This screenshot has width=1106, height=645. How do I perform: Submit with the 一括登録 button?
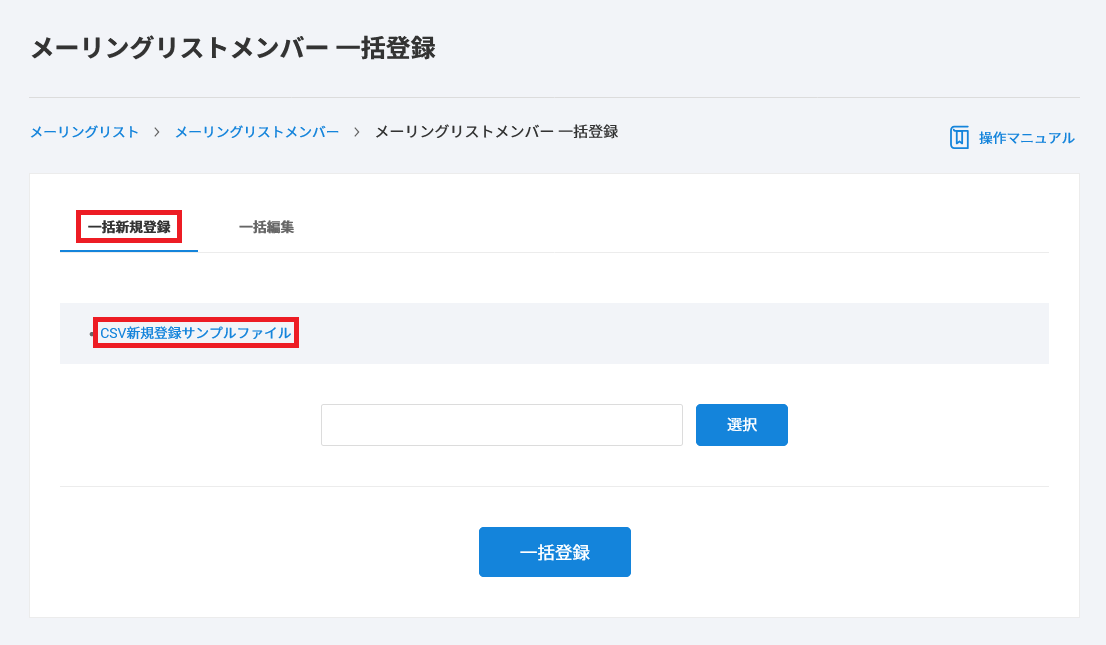[554, 552]
